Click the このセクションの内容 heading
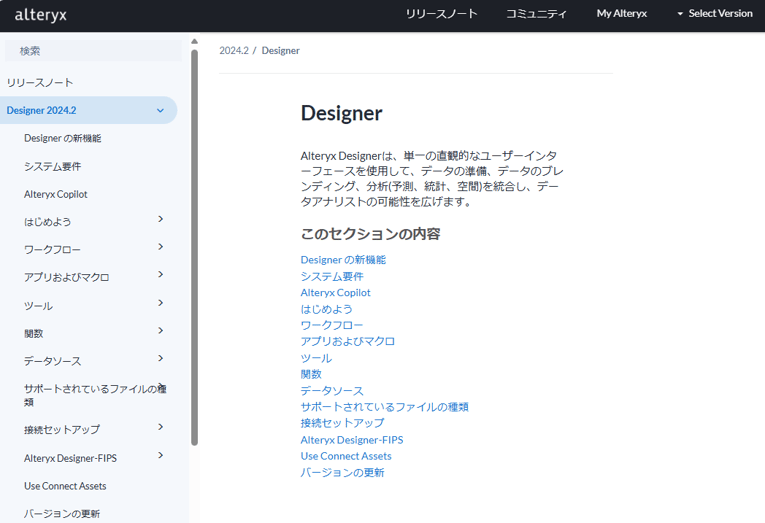Image resolution: width=765 pixels, height=523 pixels. (x=370, y=234)
